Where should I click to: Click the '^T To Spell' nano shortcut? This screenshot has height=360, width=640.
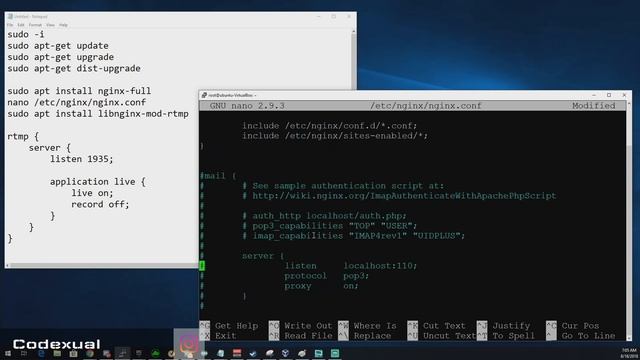[x=506, y=336]
